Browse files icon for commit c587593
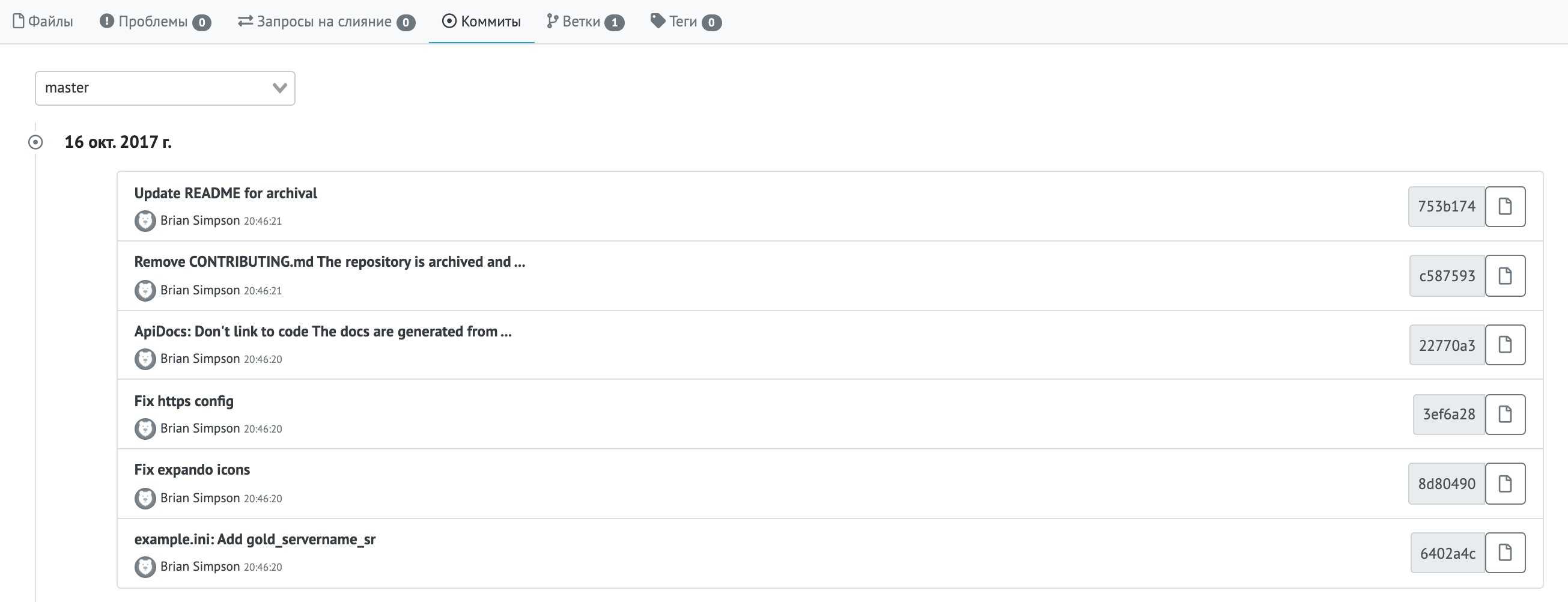The height and width of the screenshot is (602, 1568). [x=1505, y=276]
